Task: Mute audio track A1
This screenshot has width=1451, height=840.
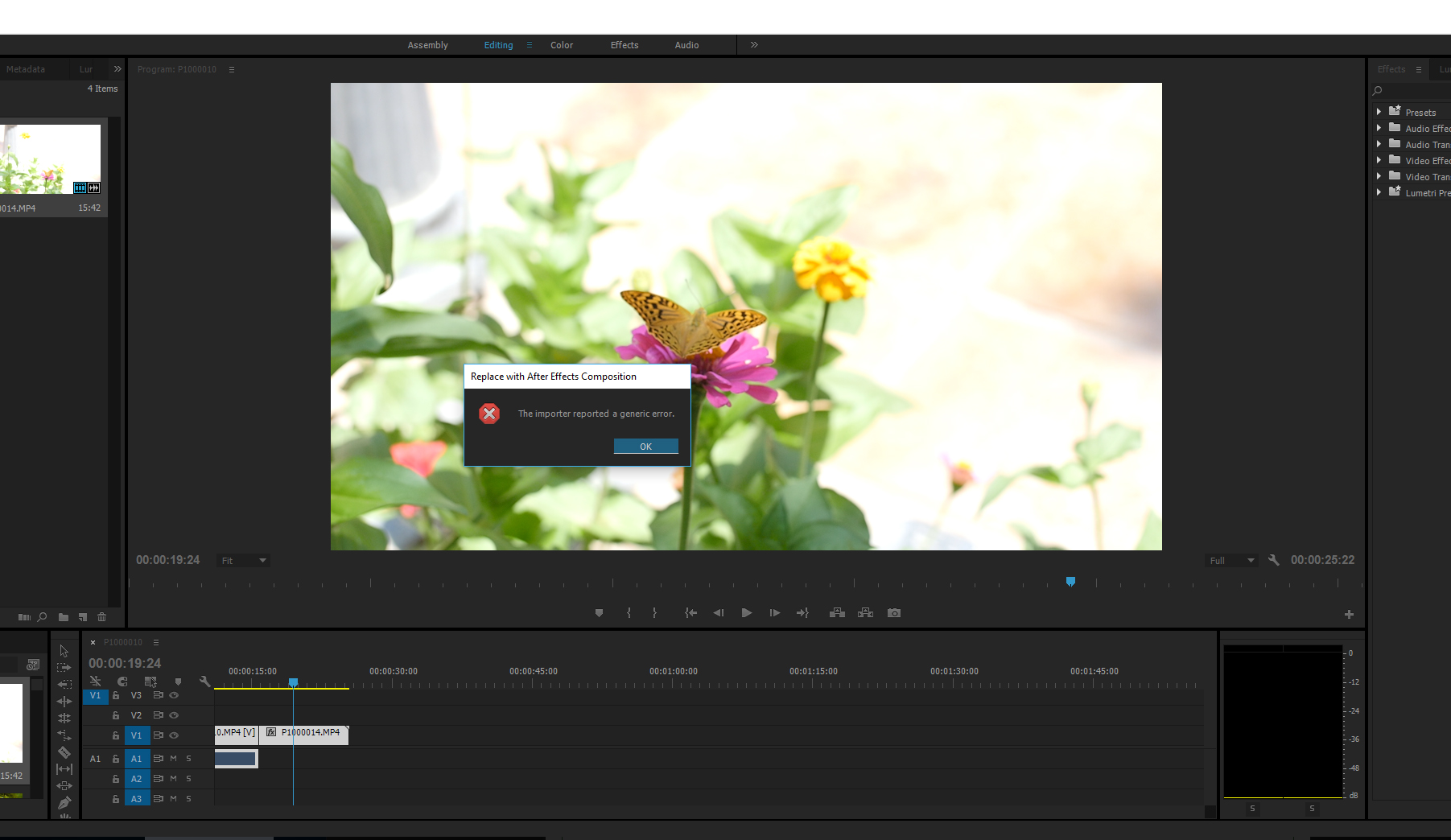Action: pyautogui.click(x=173, y=759)
